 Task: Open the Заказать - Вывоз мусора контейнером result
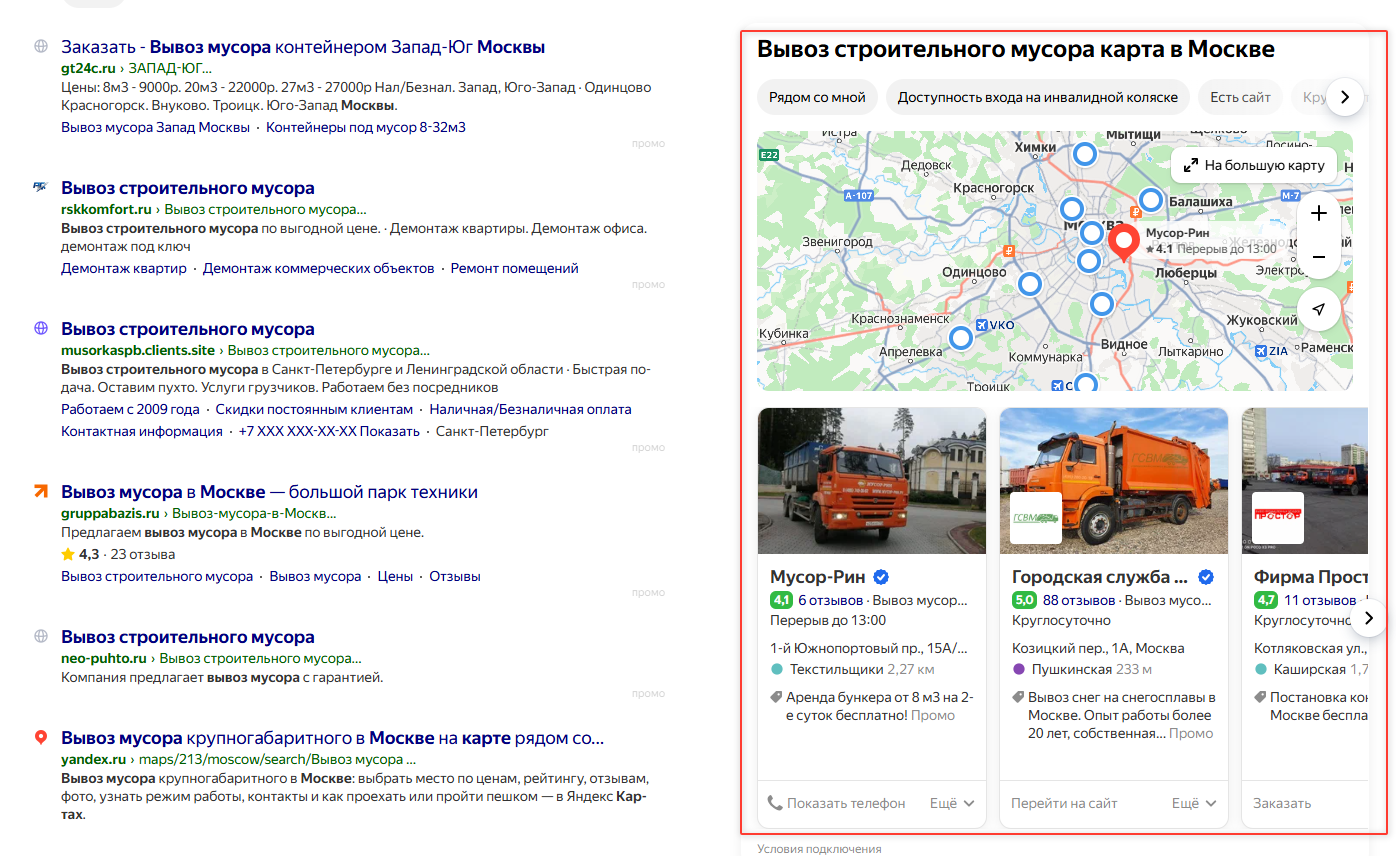click(x=303, y=47)
